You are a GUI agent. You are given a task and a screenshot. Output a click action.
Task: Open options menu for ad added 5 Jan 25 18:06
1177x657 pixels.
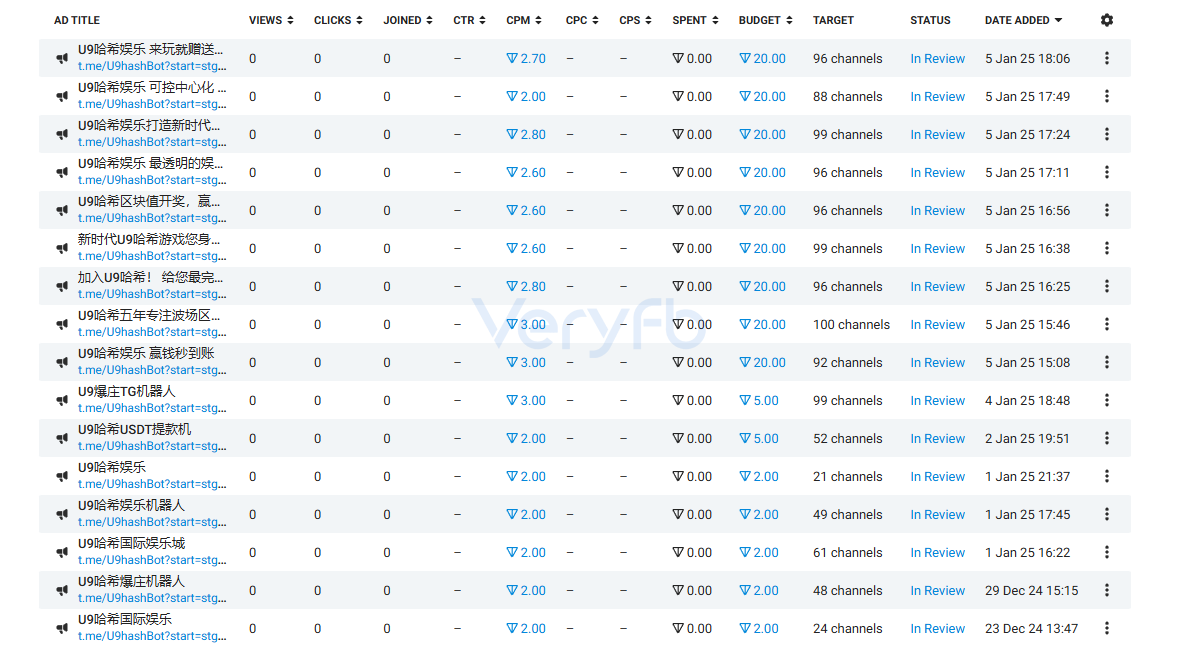coord(1106,59)
